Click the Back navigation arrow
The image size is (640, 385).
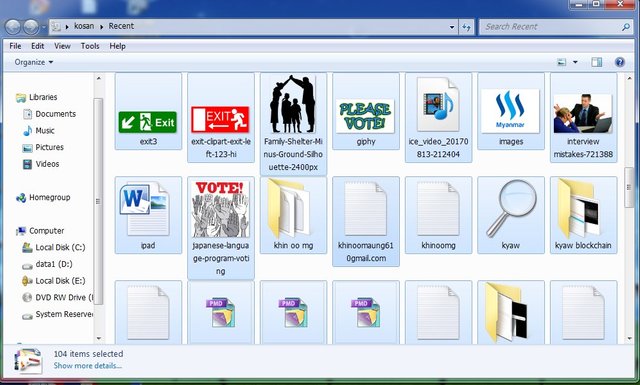tap(13, 27)
